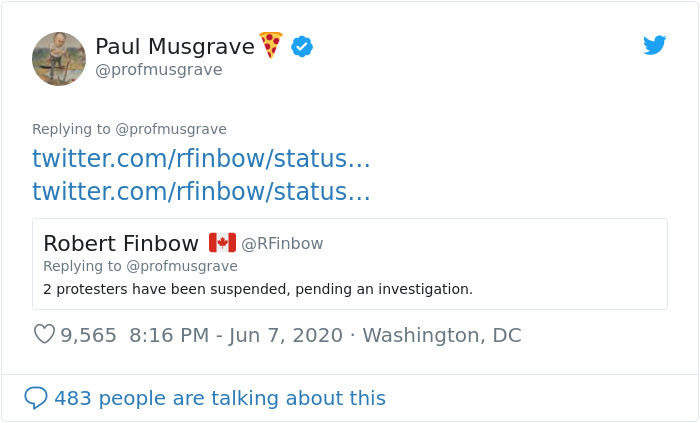Click the 8:16 PM - Jun 7, 2020 timestamp
This screenshot has width=700, height=423.
click(x=236, y=335)
